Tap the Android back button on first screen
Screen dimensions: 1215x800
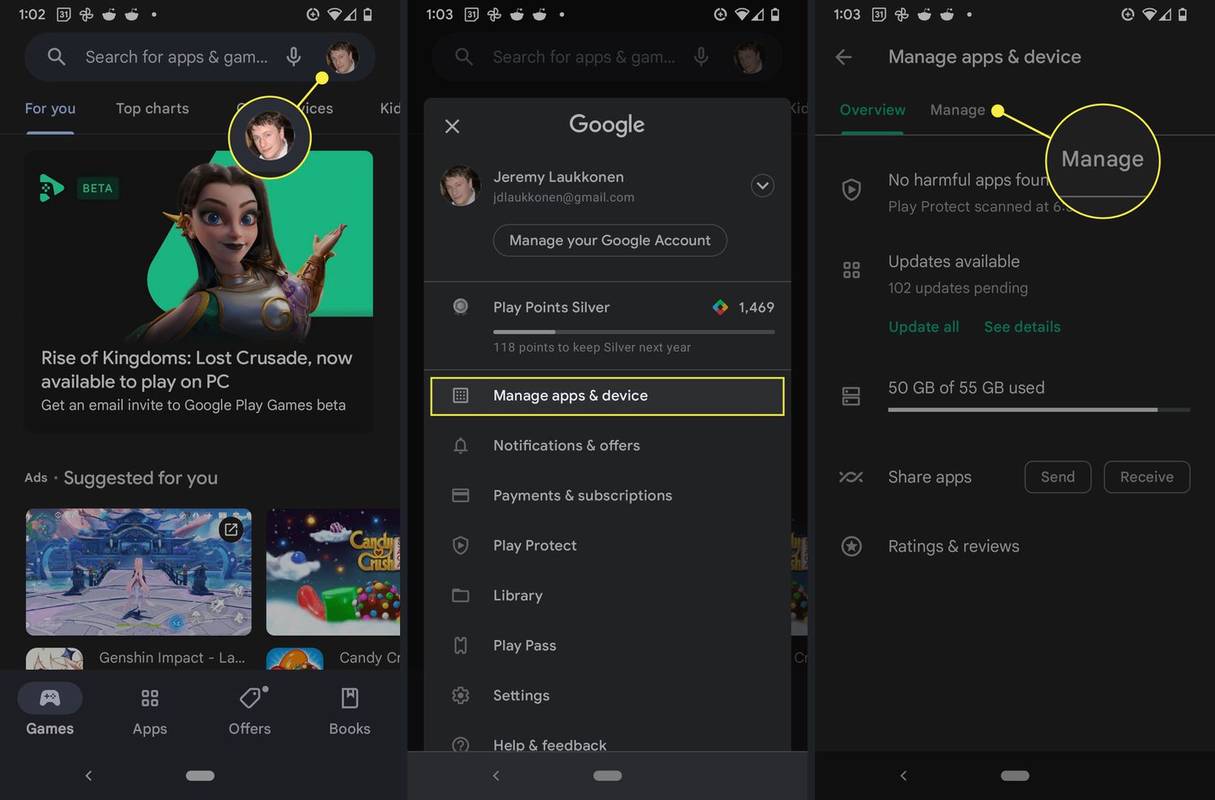click(88, 775)
